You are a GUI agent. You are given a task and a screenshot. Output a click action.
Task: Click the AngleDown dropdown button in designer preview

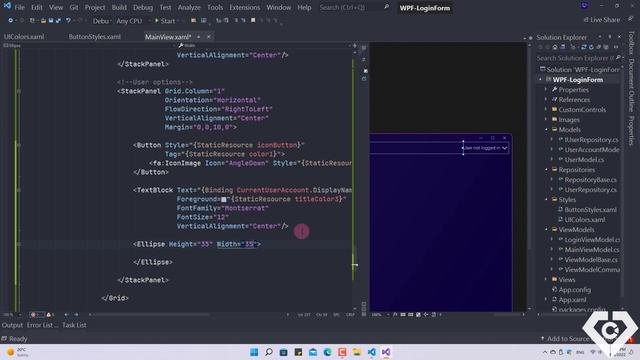tap(504, 148)
